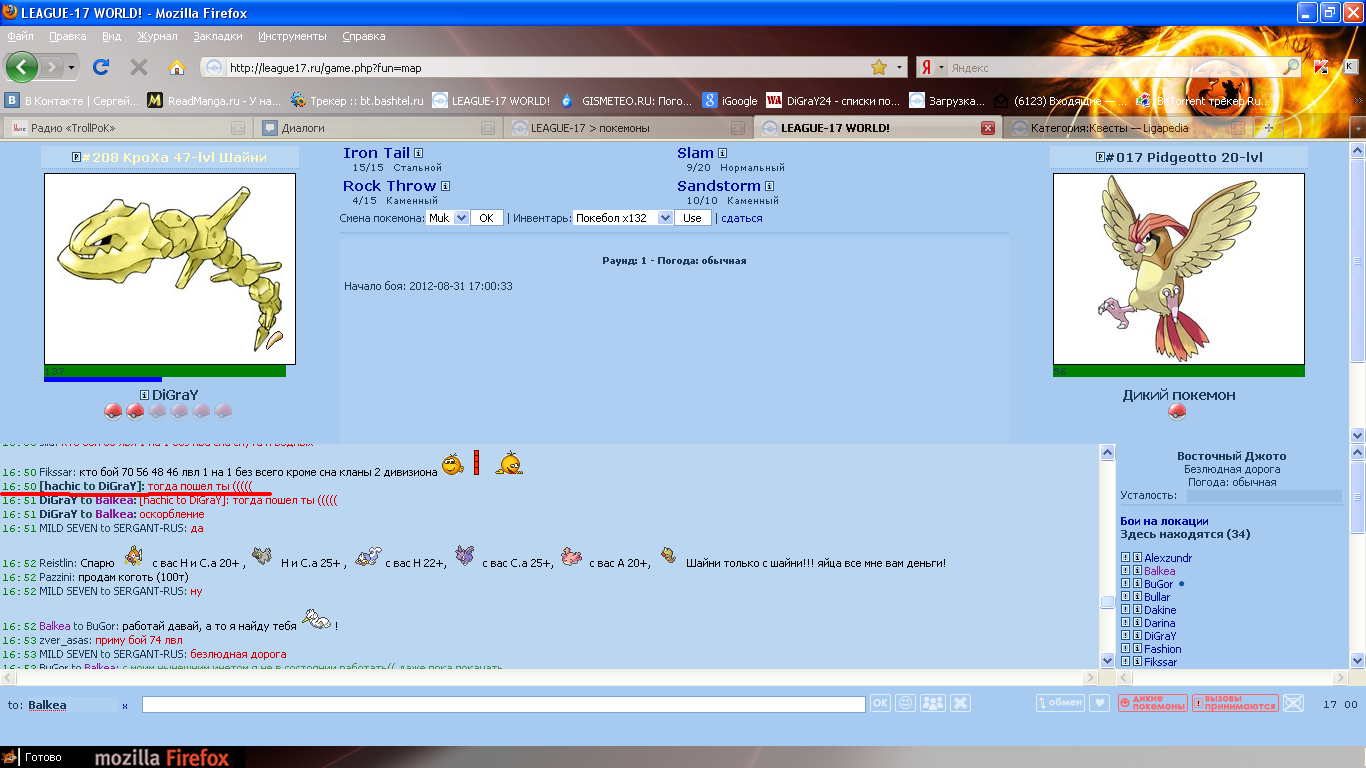Open info icon next to Rock Throw
The height and width of the screenshot is (768, 1366).
(x=445, y=186)
